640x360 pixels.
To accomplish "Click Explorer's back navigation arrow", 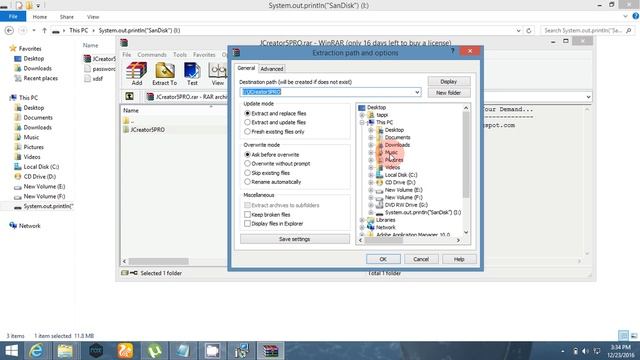I will (9, 31).
